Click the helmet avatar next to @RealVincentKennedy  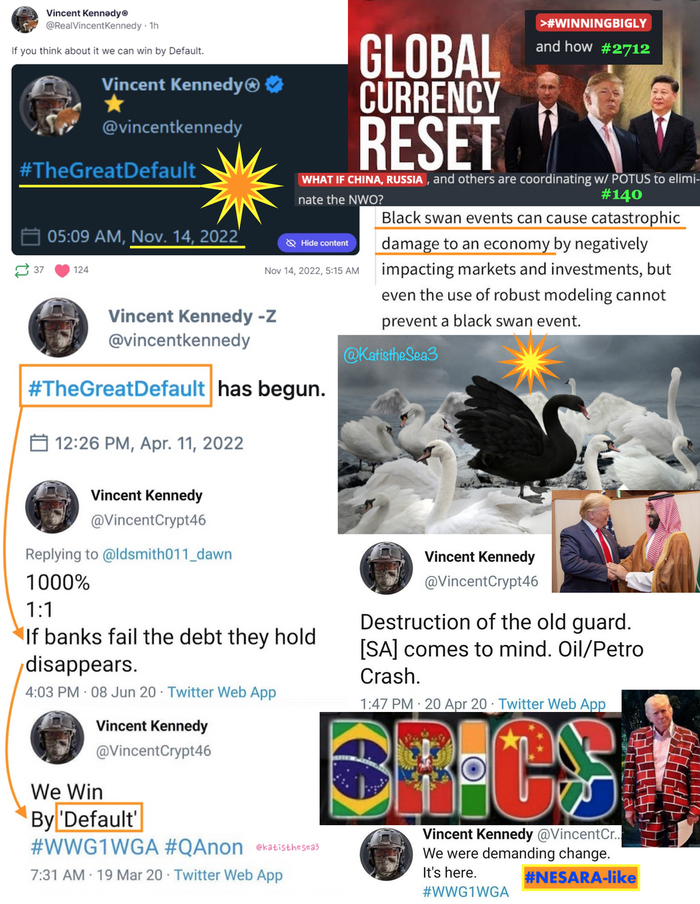tap(24, 20)
